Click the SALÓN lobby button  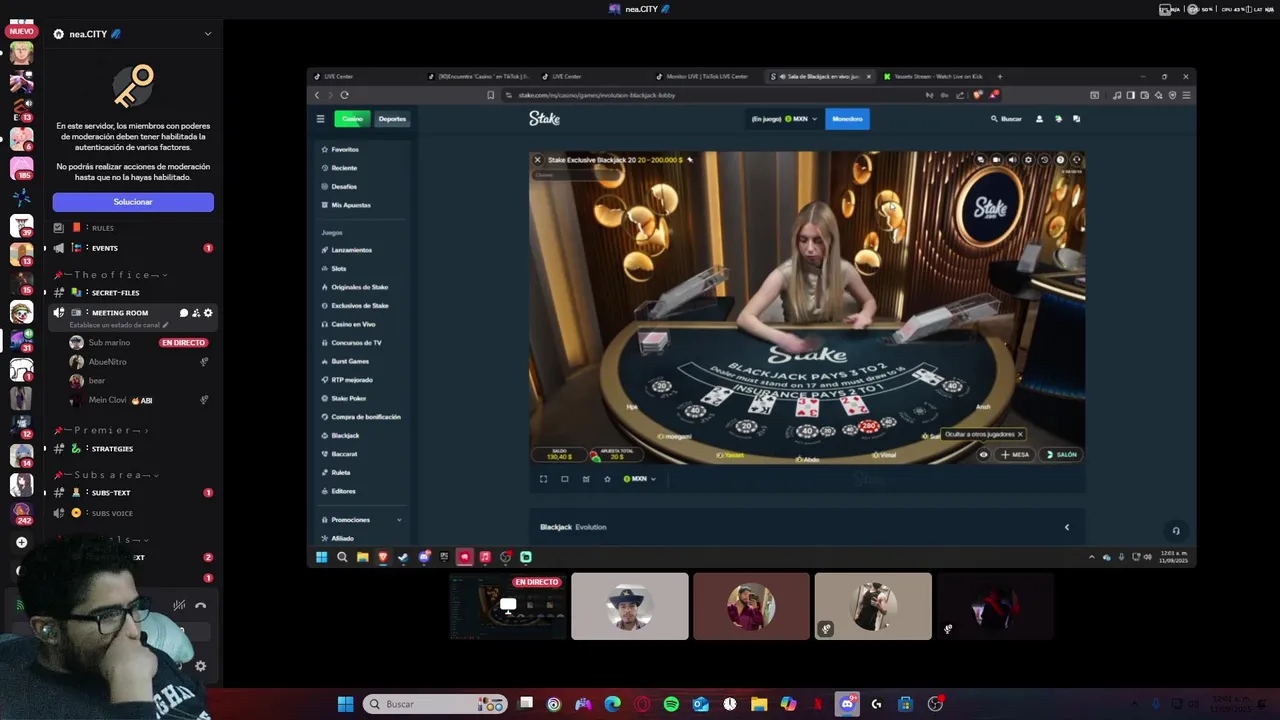point(1061,455)
